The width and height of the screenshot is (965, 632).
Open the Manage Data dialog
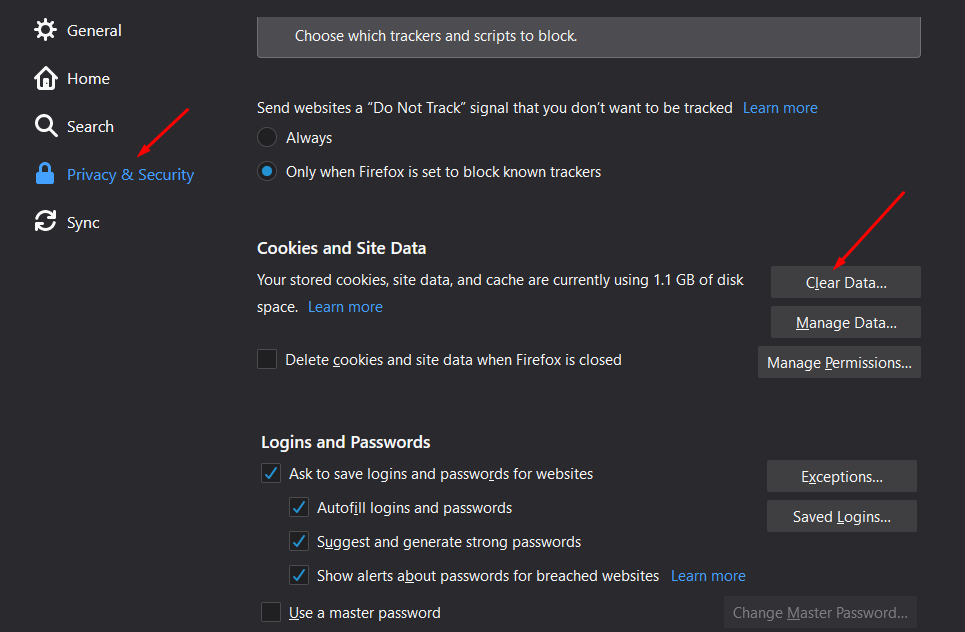coord(846,322)
